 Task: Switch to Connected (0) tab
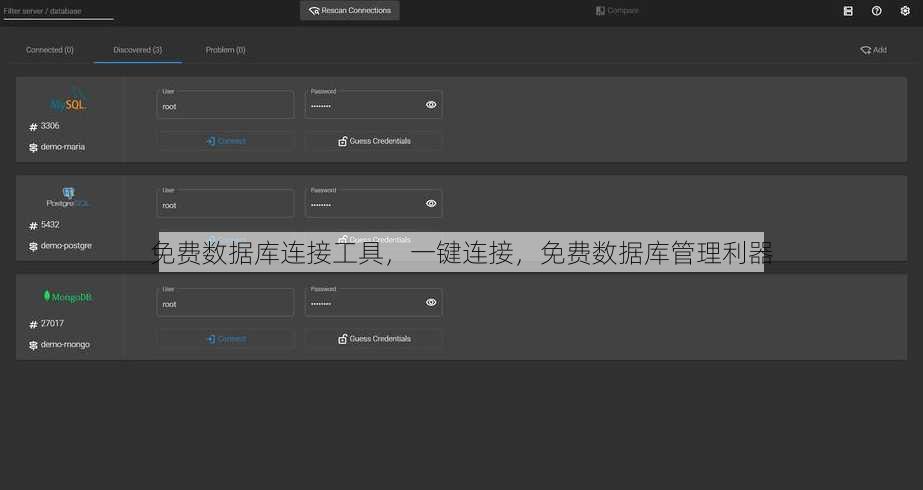point(49,50)
